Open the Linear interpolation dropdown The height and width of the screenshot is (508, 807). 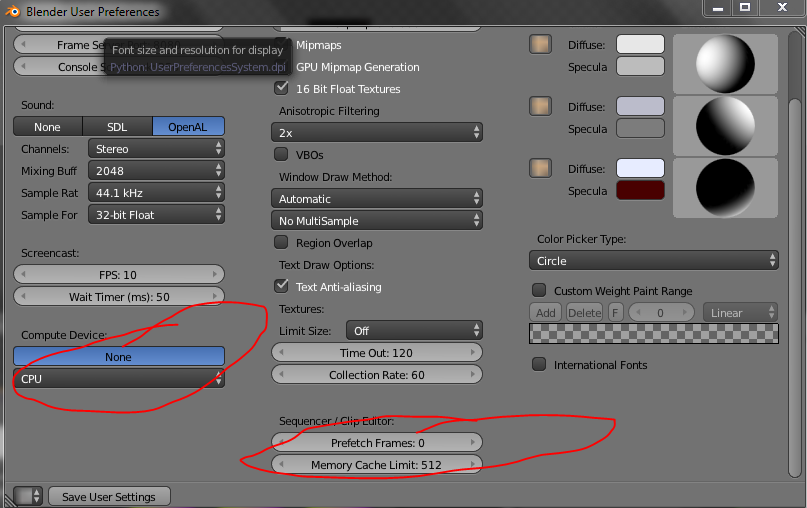coord(741,312)
